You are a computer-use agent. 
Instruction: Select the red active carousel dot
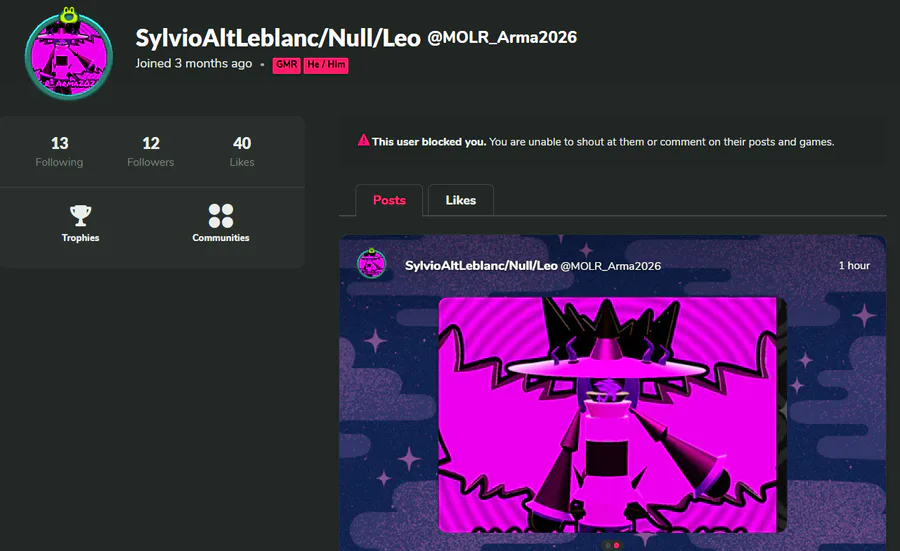616,545
